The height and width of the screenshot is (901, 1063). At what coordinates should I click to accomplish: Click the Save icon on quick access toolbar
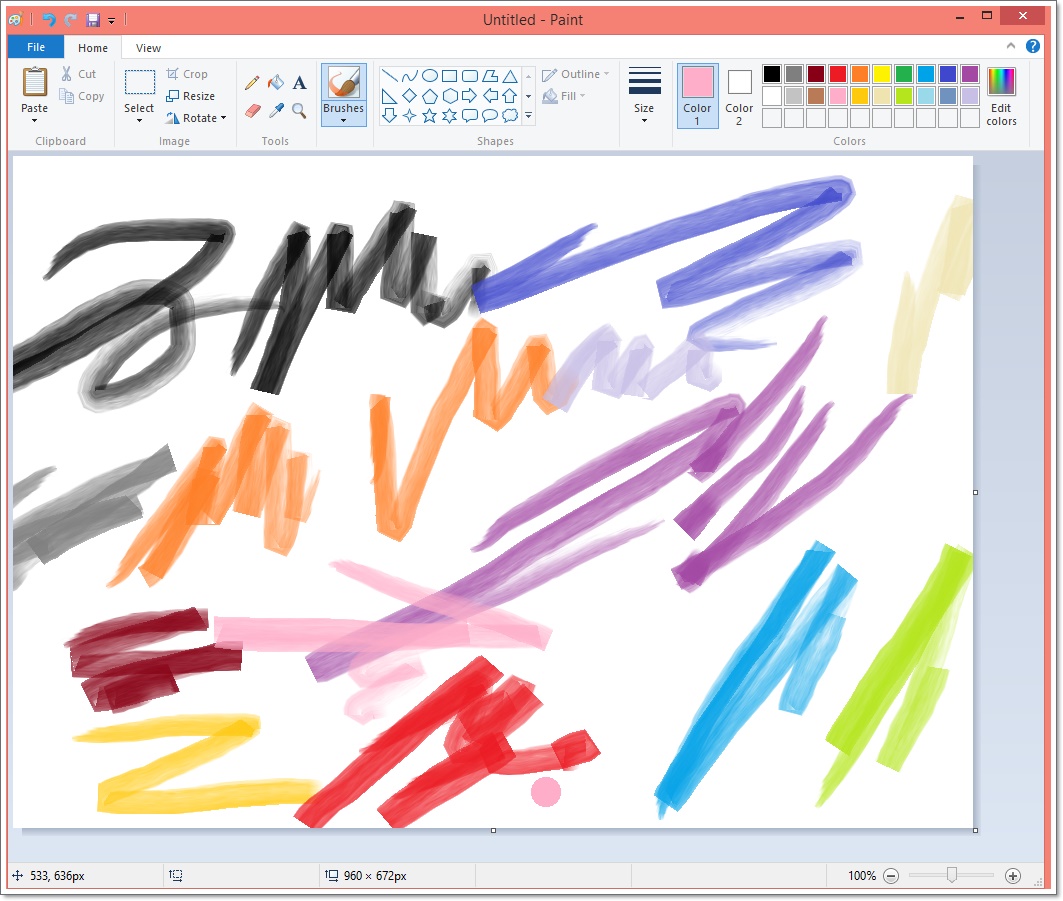click(x=93, y=19)
